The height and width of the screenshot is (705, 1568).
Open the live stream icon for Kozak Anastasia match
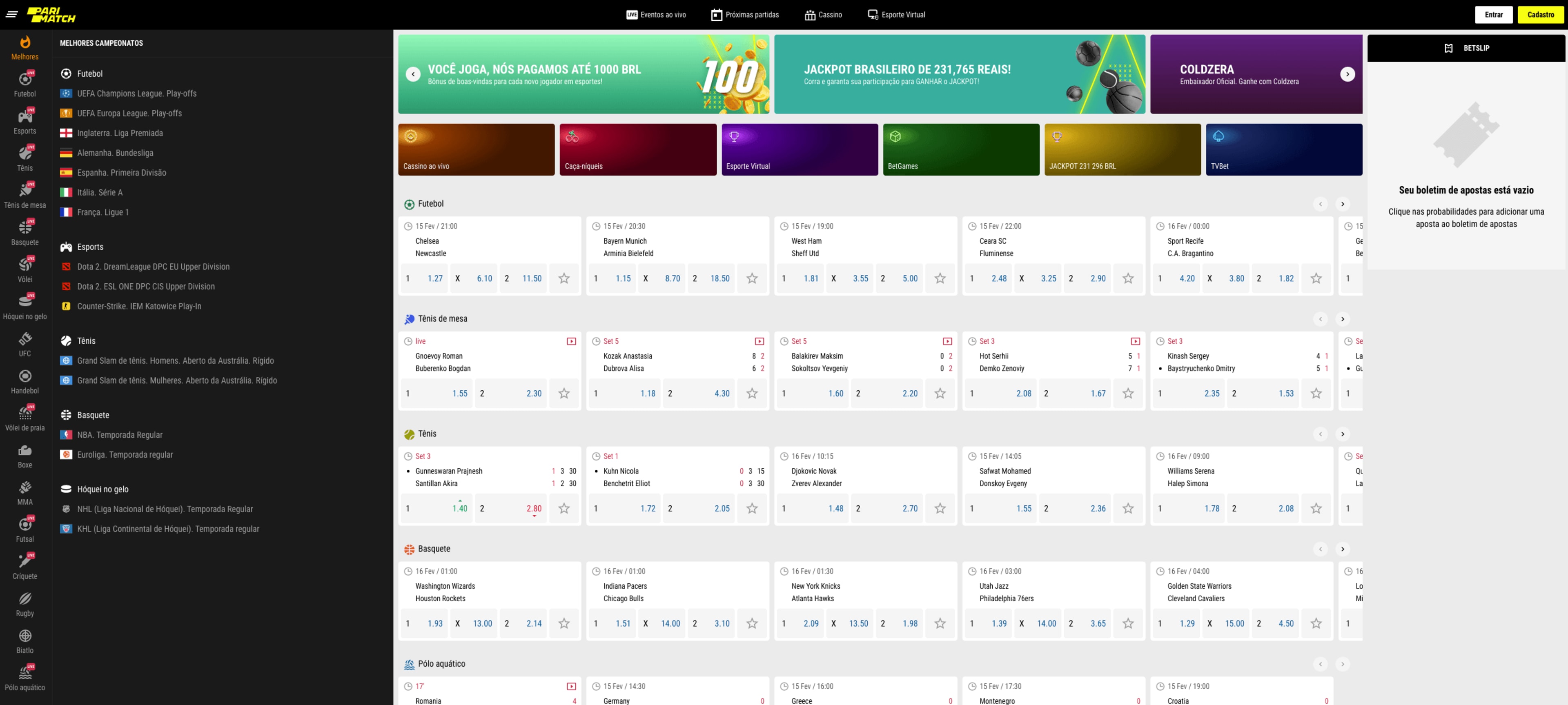point(759,341)
